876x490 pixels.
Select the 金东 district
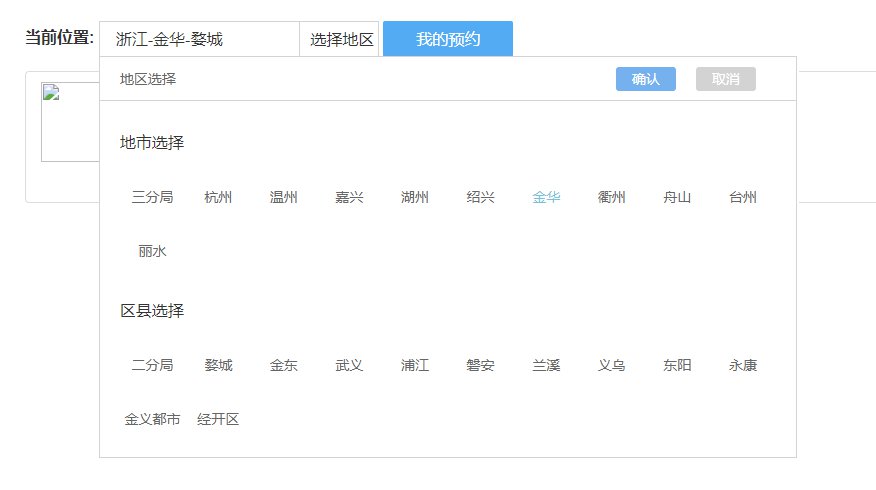(284, 365)
